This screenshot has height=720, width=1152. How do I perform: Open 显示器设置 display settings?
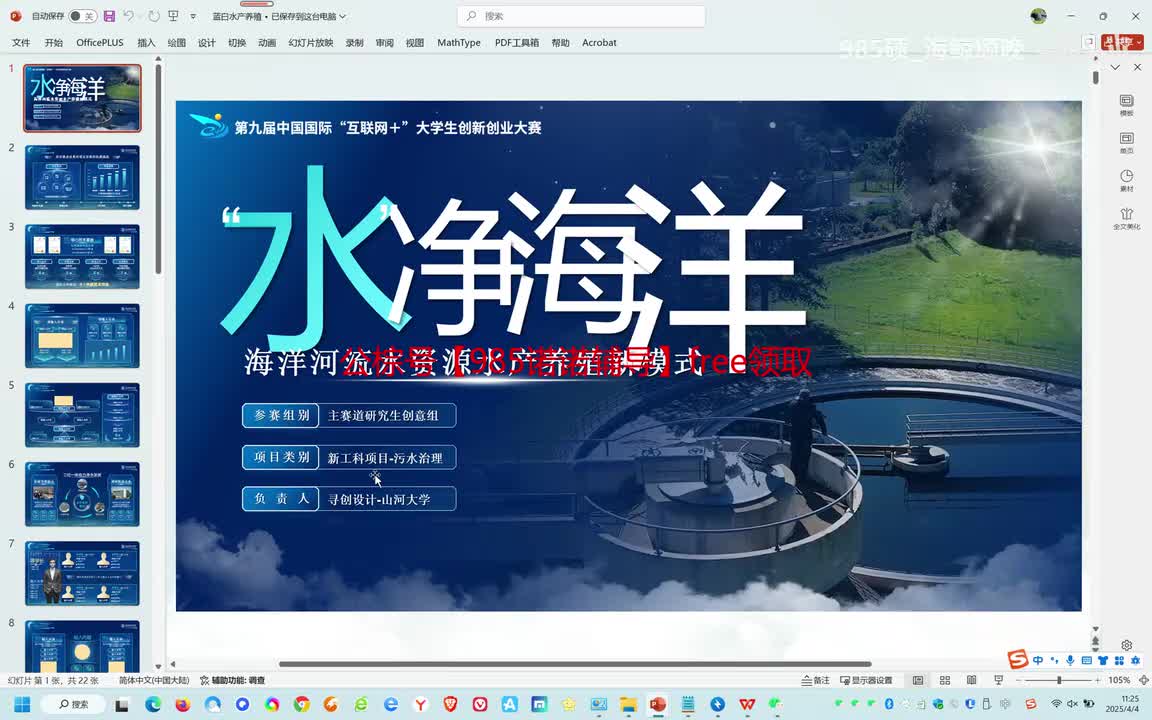(x=866, y=680)
